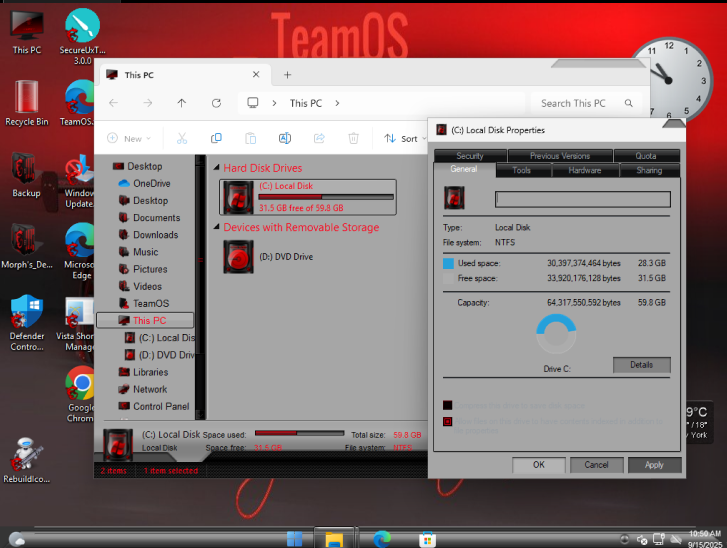Open Start button on taskbar
The width and height of the screenshot is (727, 548).
click(294, 539)
